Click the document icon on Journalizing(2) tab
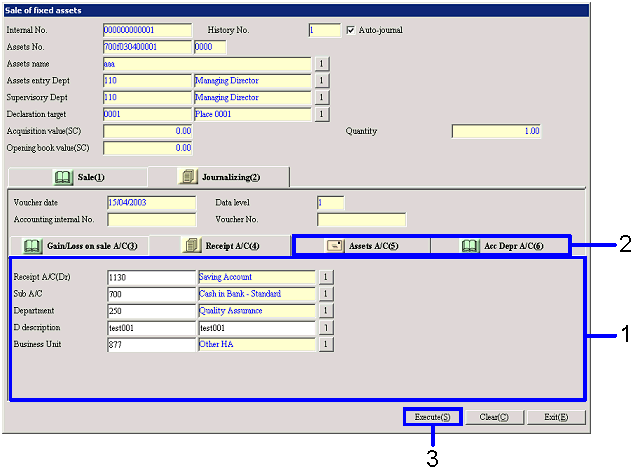Image resolution: width=643 pixels, height=476 pixels. coord(188,177)
